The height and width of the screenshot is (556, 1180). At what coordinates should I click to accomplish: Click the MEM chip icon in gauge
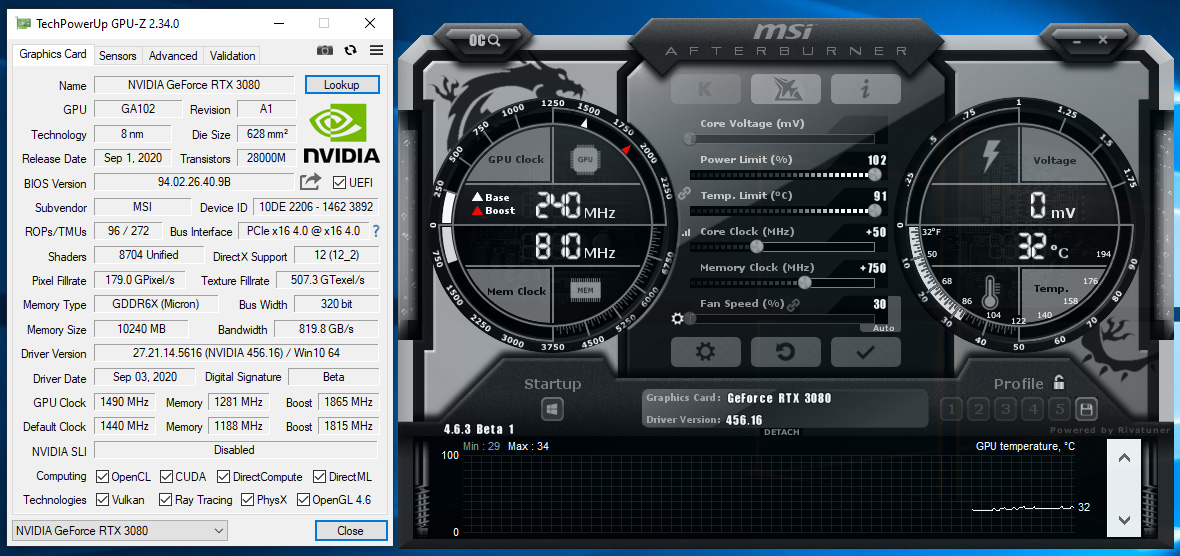585,289
